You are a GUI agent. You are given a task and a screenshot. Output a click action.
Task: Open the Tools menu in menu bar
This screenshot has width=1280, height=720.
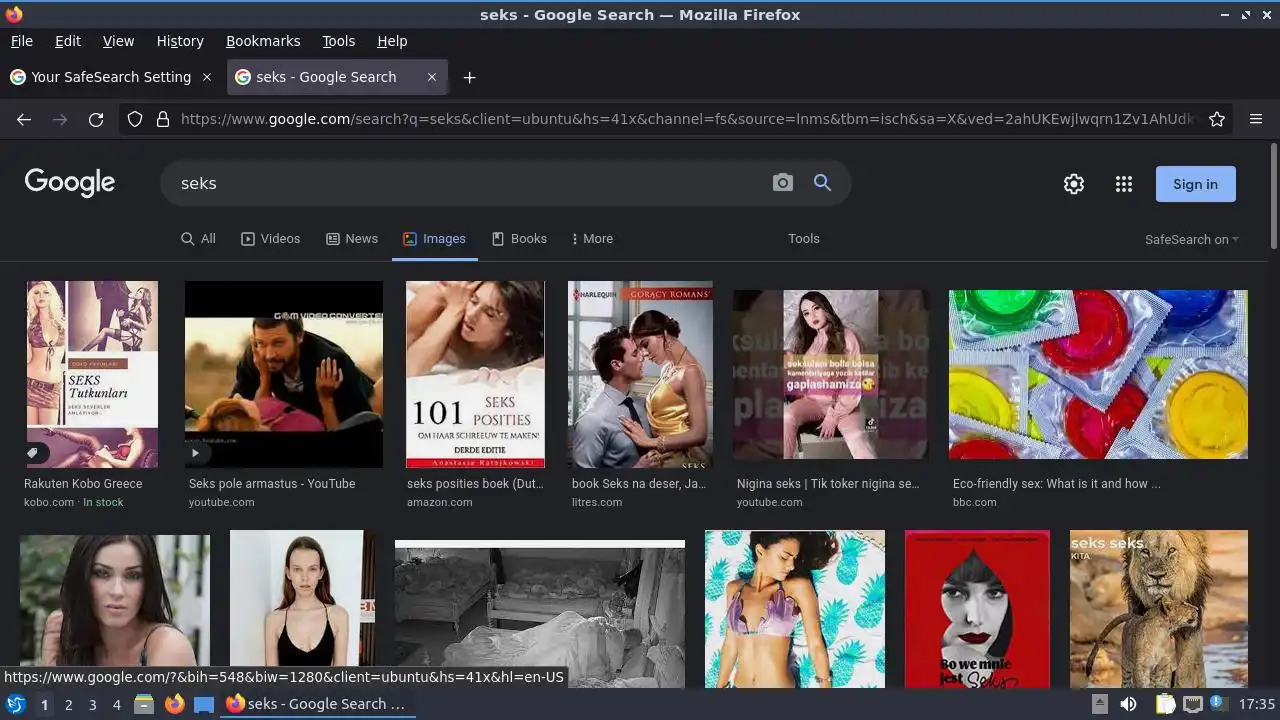[x=339, y=41]
